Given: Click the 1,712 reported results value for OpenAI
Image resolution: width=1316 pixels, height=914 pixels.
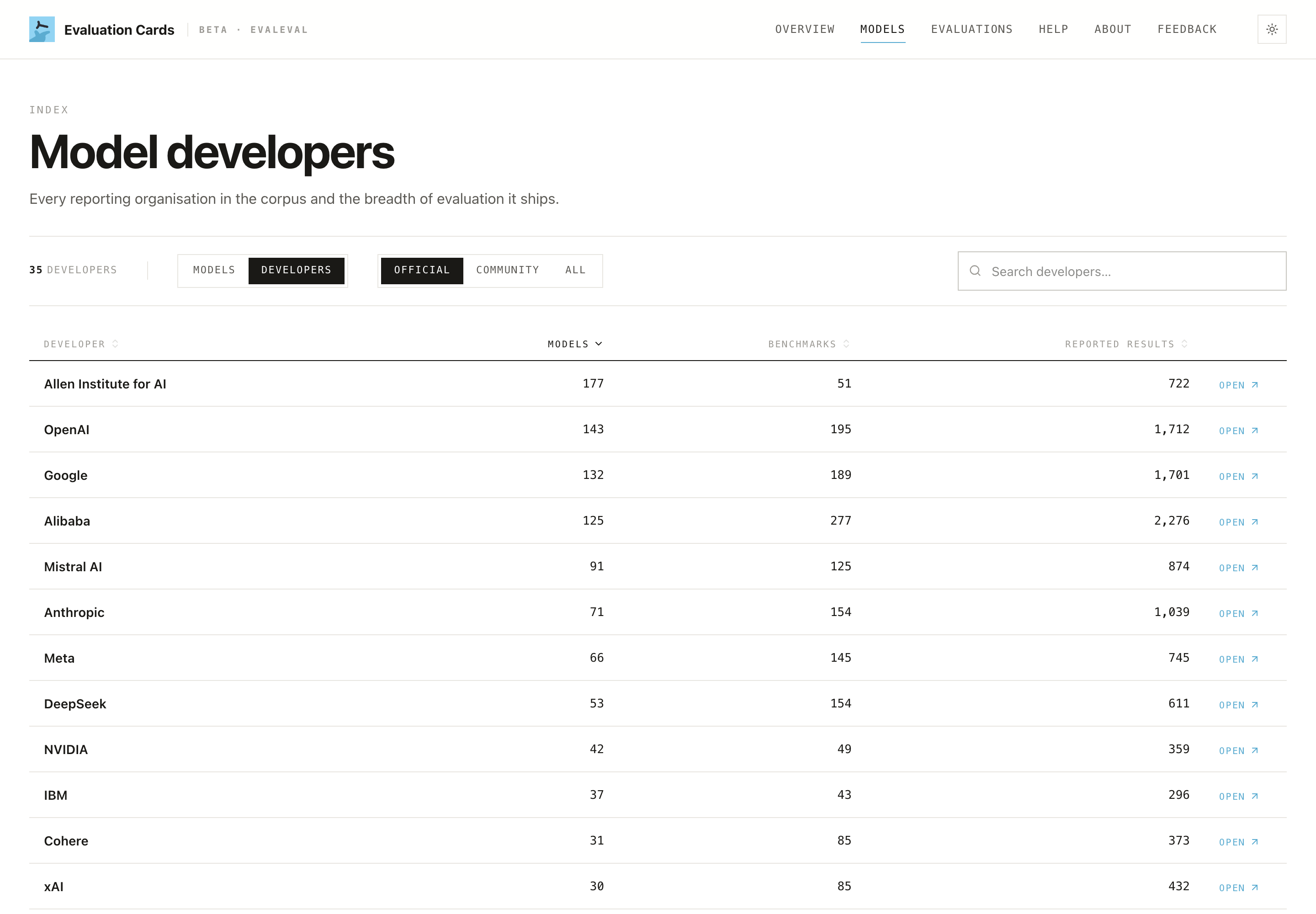Looking at the screenshot, I should click(x=1171, y=429).
